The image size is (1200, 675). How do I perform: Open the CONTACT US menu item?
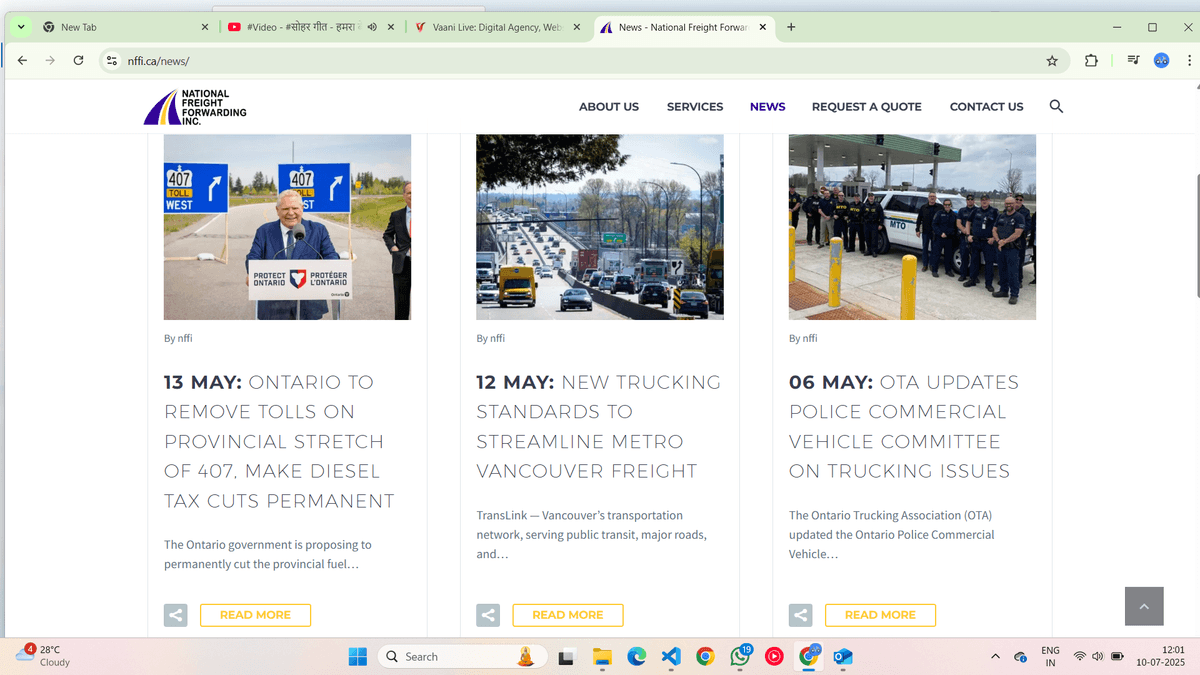click(987, 107)
